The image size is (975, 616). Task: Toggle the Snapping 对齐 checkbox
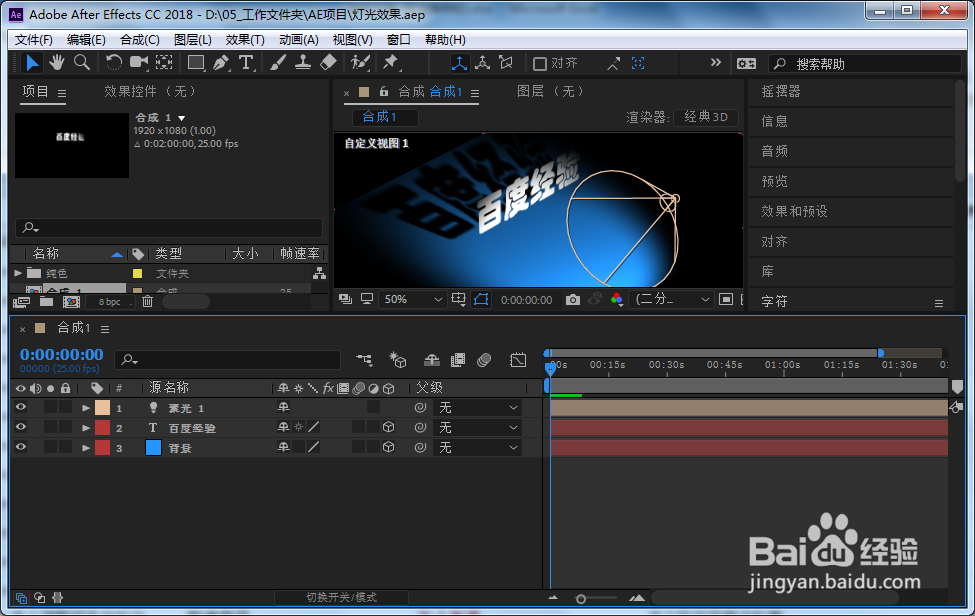[540, 63]
